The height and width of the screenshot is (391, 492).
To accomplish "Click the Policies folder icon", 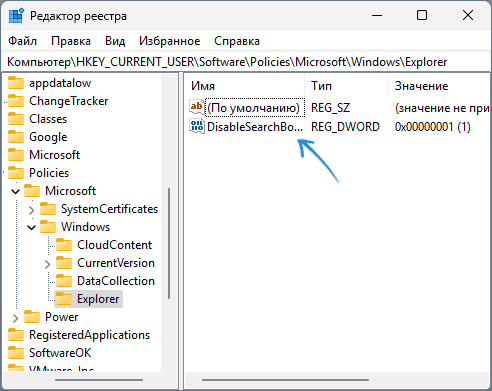I will tap(16, 173).
